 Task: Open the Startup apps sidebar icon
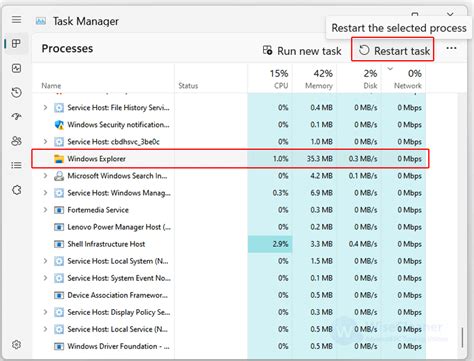pos(16,116)
